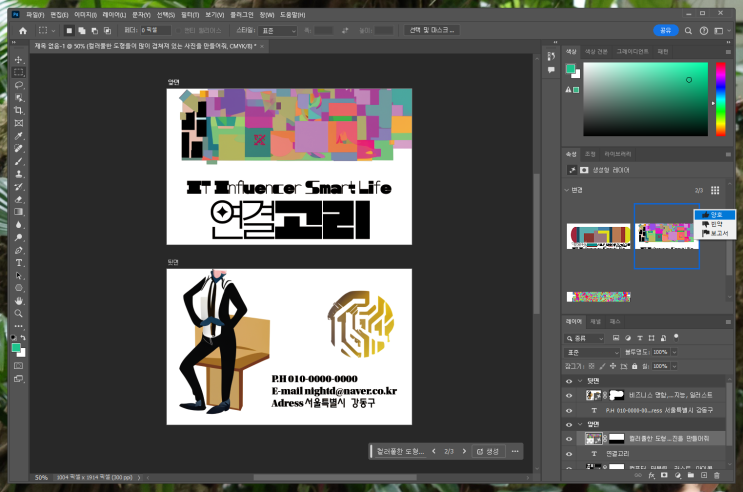Image resolution: width=743 pixels, height=492 pixels.
Task: Select the Move tool
Action: [19, 60]
